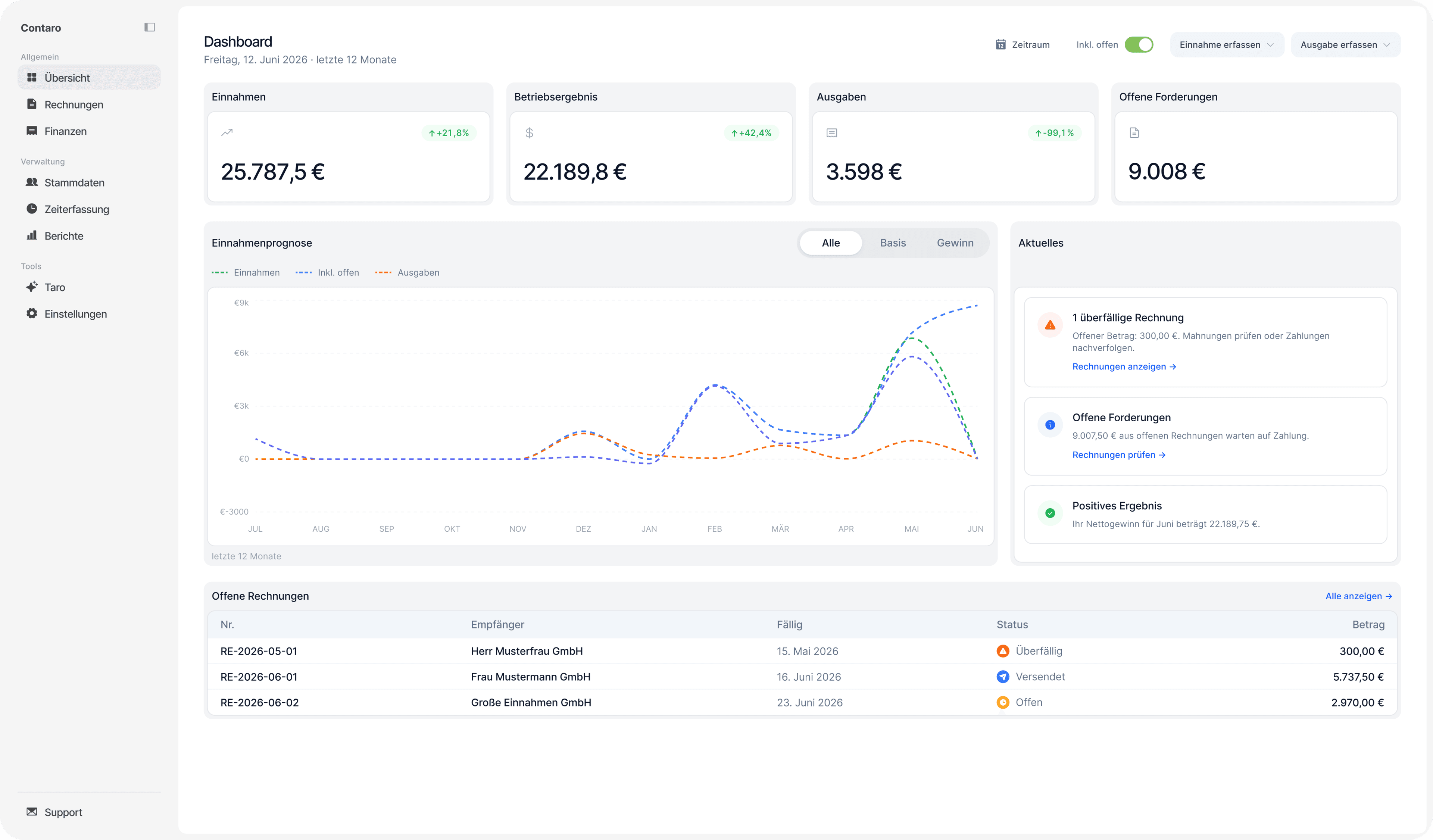Open Support at sidebar bottom
The width and height of the screenshot is (1433, 840).
[89, 812]
